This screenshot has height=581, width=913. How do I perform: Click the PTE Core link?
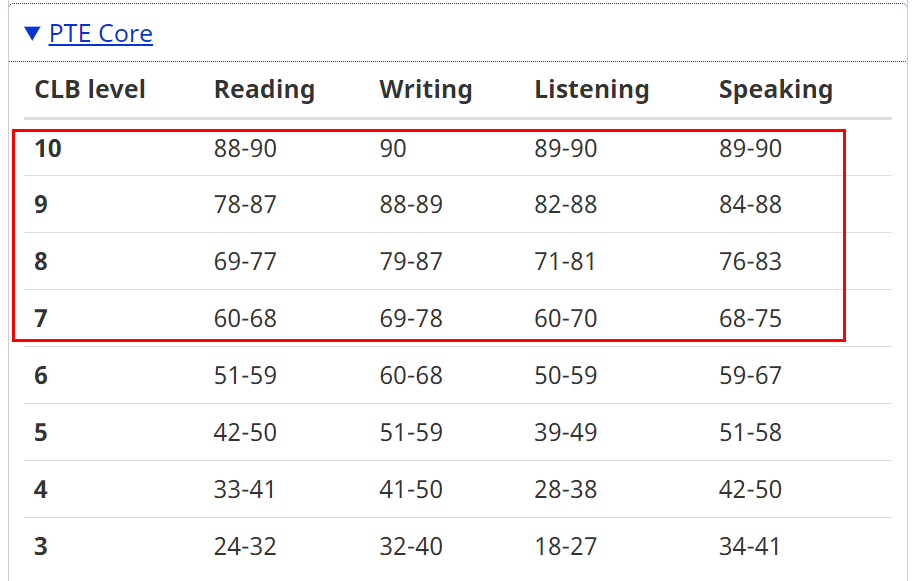coord(101,34)
